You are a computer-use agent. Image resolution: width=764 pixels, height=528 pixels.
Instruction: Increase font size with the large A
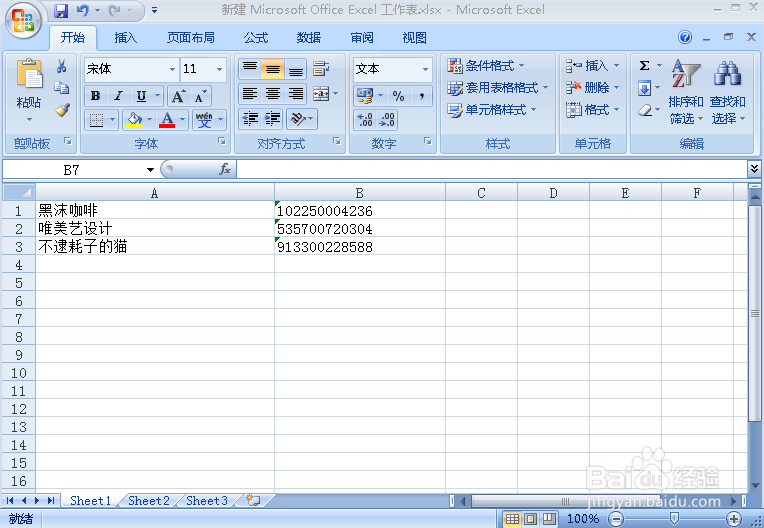(x=178, y=96)
